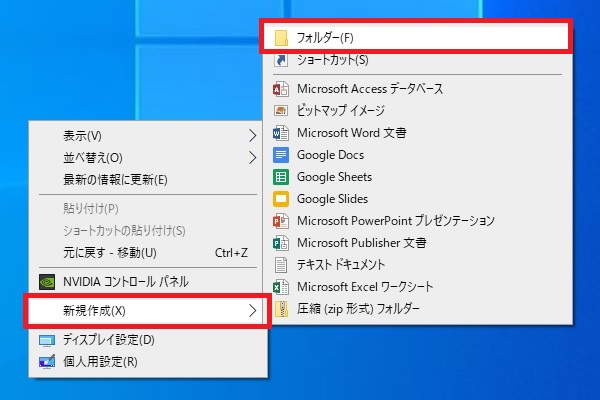Click the text document page icon
Image resolution: width=600 pixels, height=400 pixels.
pos(281,265)
